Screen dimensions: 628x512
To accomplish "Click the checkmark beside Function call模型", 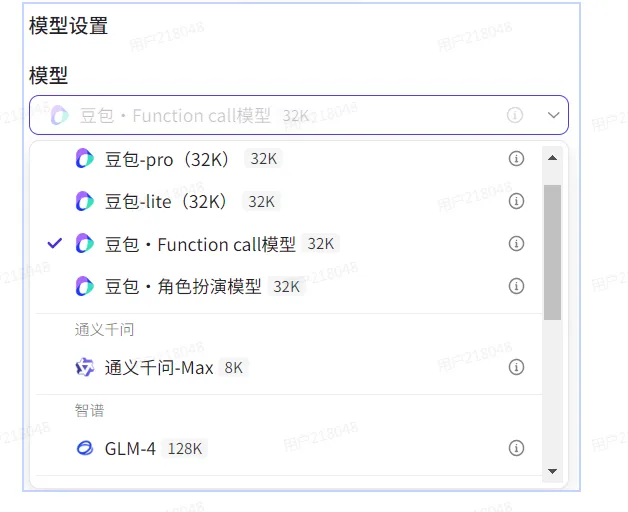I will (x=54, y=243).
